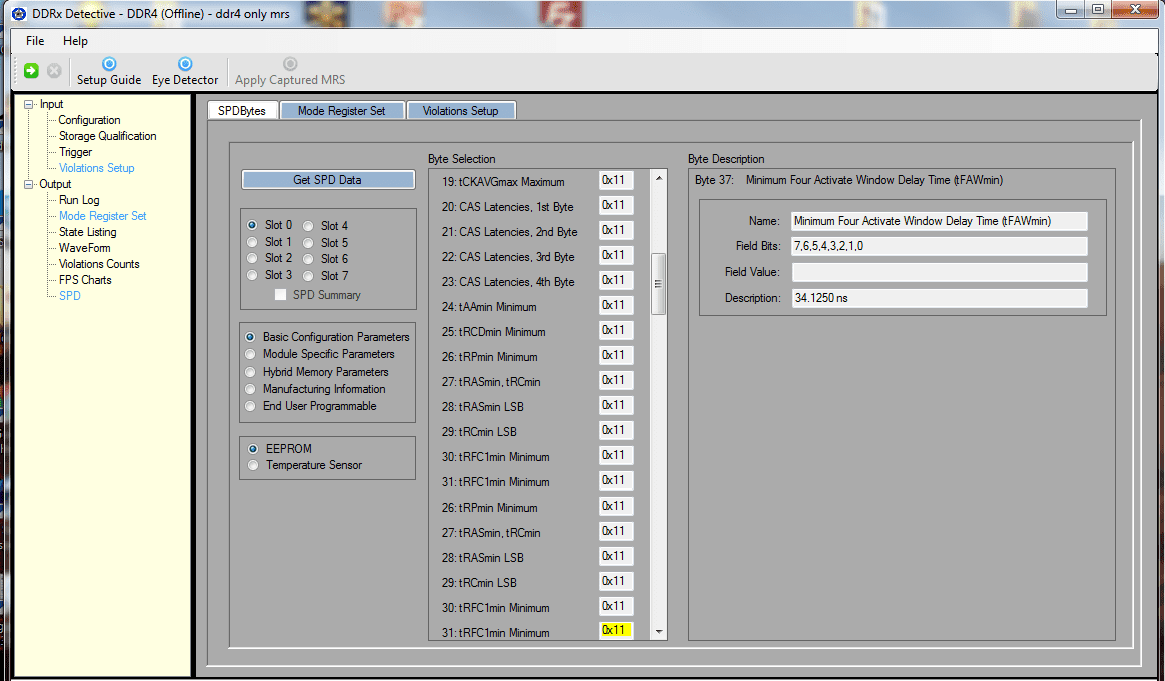
Task: Select Trigger in the Input tree
Action: coord(76,152)
